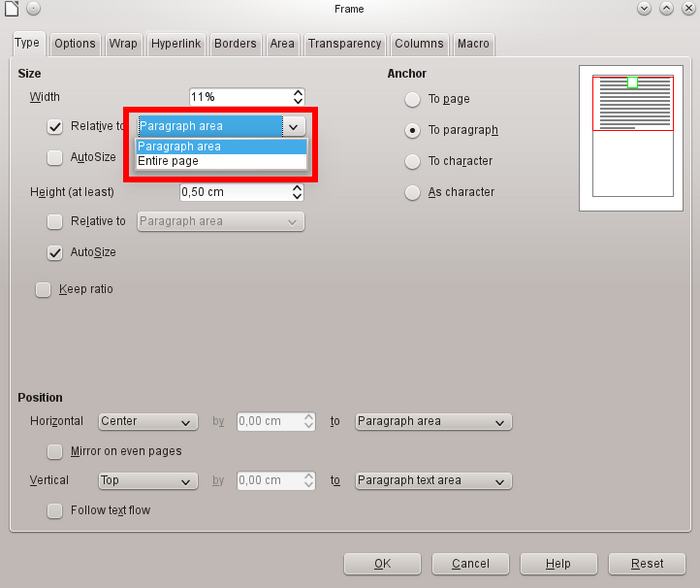Select the To page anchor option
This screenshot has width=700, height=588.
tap(412, 99)
